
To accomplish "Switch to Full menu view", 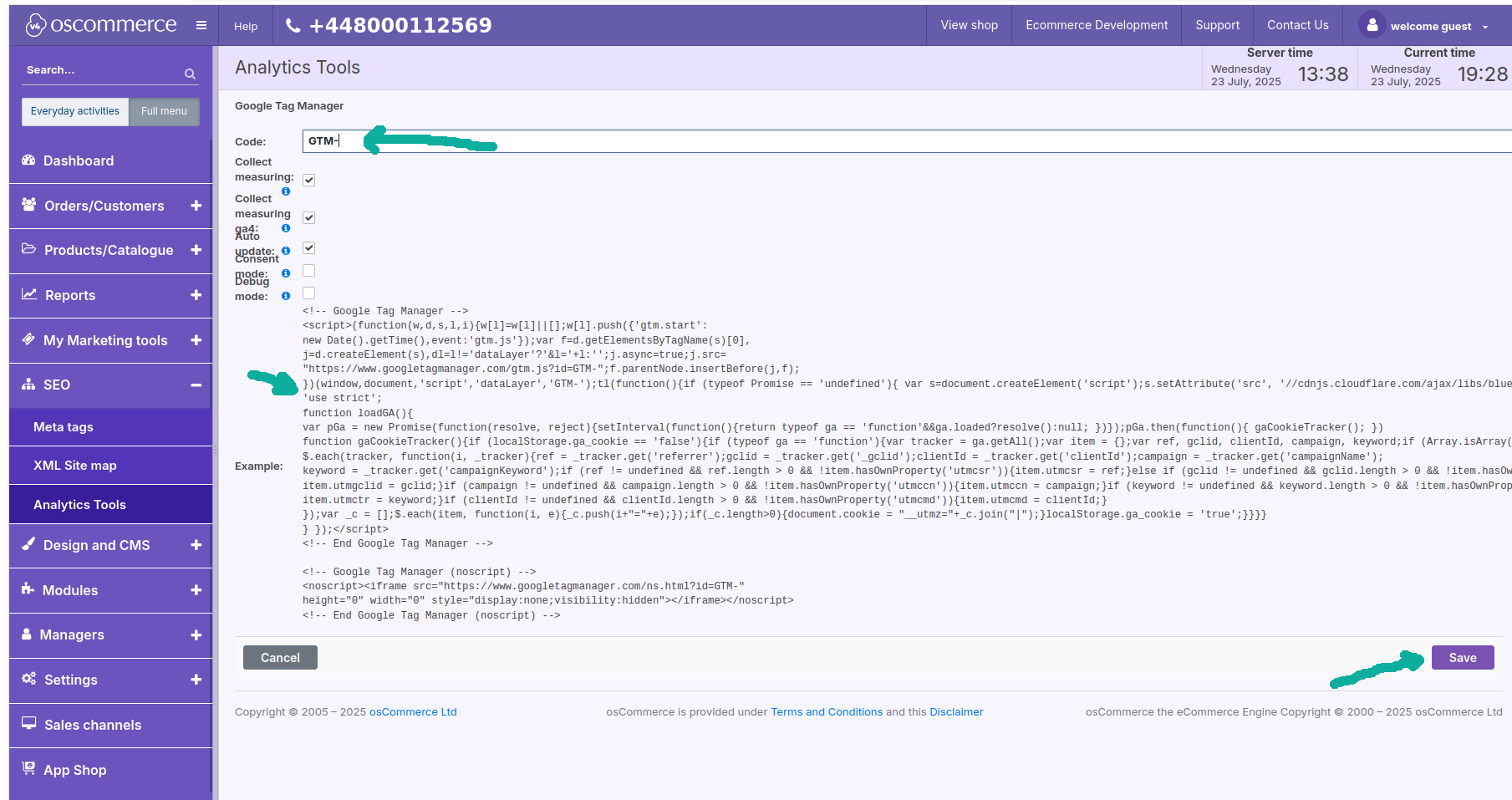I will (x=164, y=111).
